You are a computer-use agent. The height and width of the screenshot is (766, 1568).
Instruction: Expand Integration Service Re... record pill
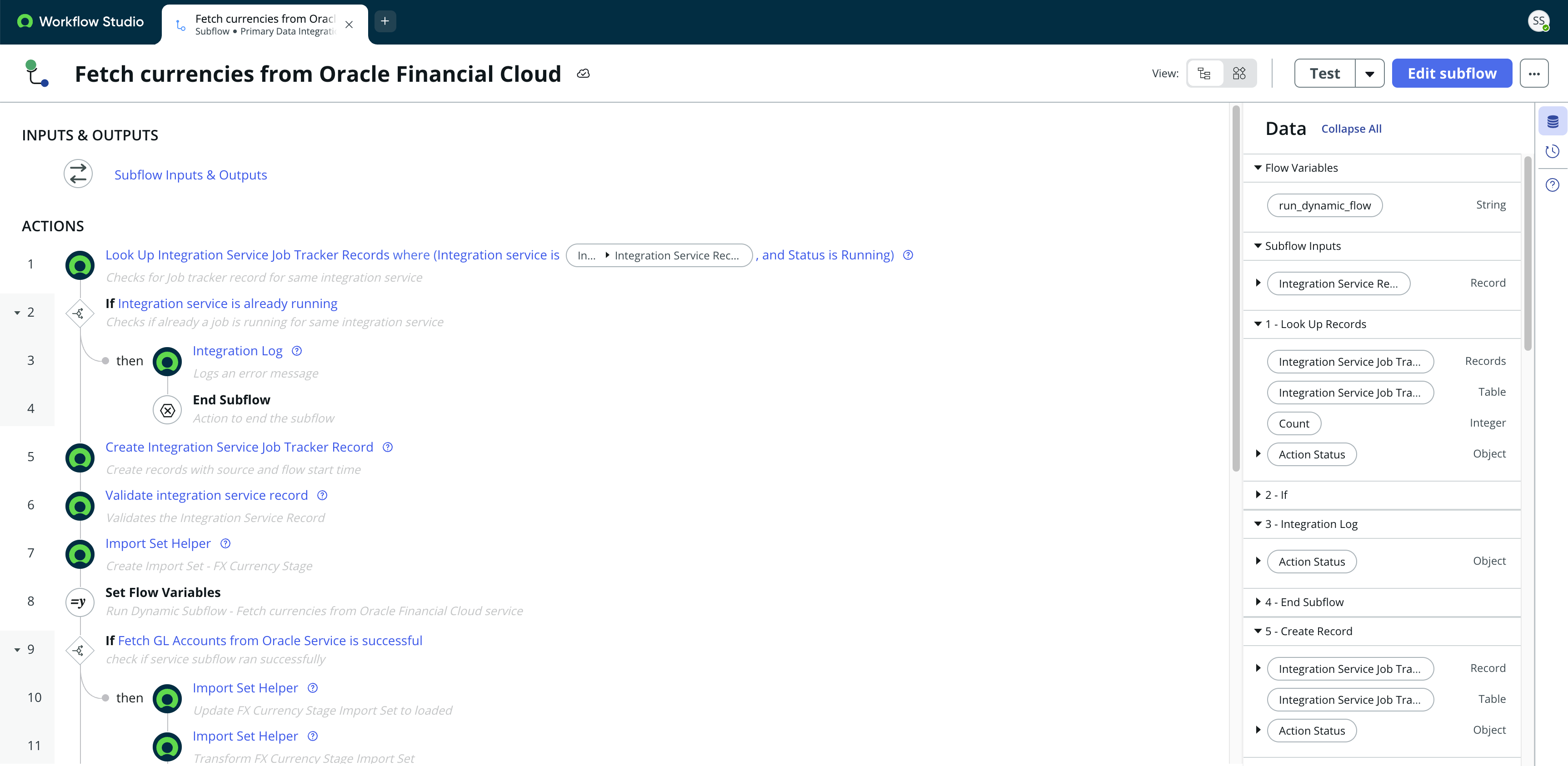tap(1258, 283)
